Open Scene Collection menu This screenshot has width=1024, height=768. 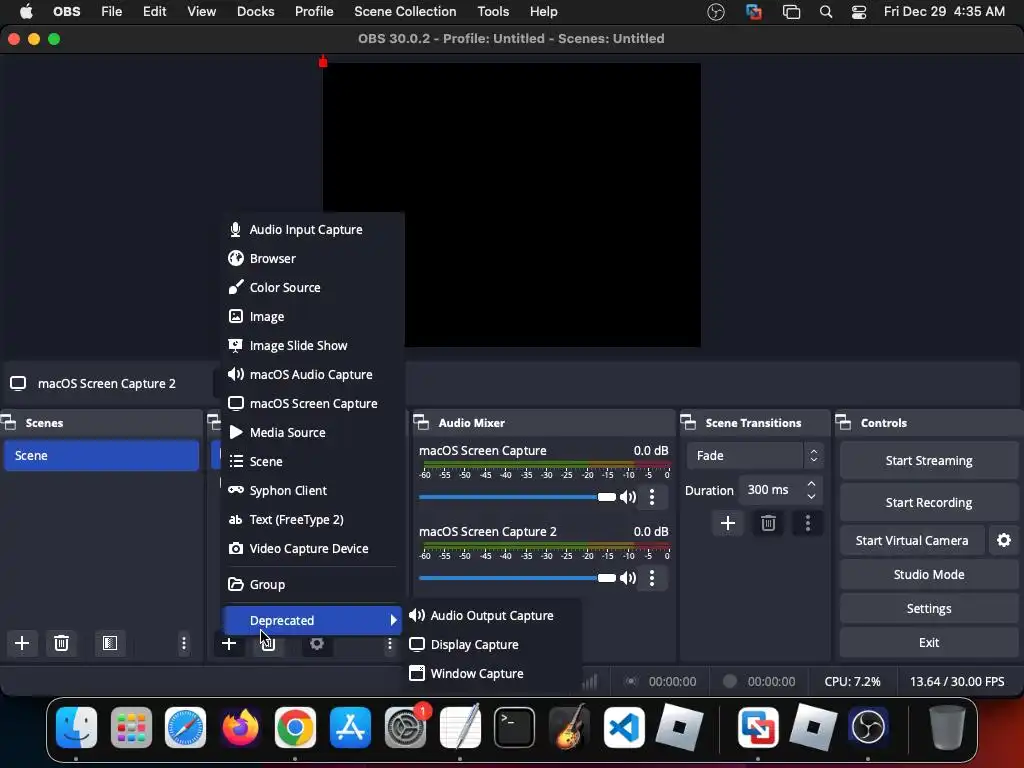coord(405,11)
